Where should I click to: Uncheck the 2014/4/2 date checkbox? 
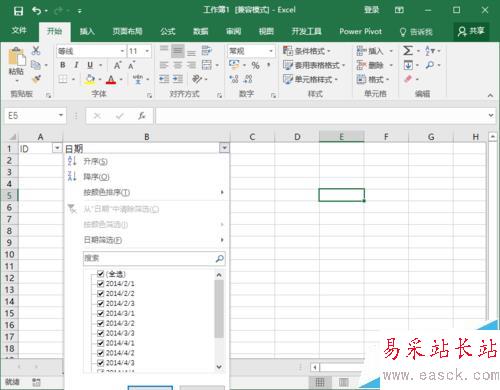(x=100, y=353)
